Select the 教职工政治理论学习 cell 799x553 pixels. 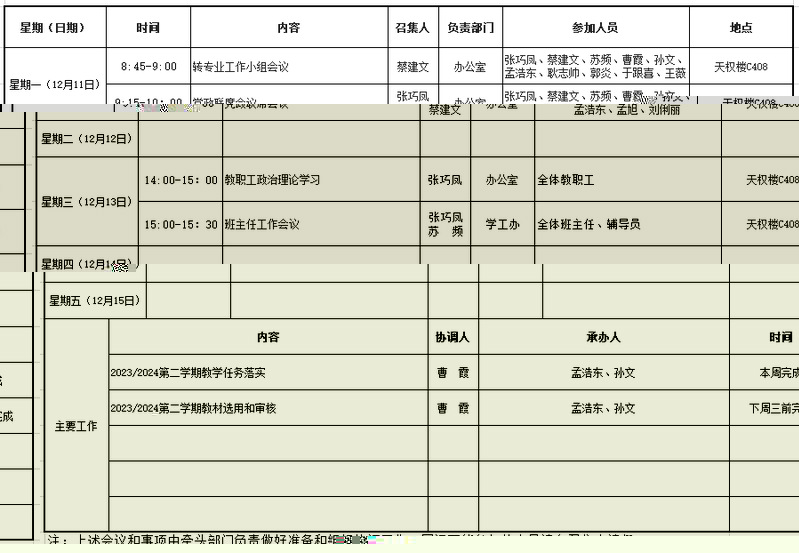[x=321, y=180]
